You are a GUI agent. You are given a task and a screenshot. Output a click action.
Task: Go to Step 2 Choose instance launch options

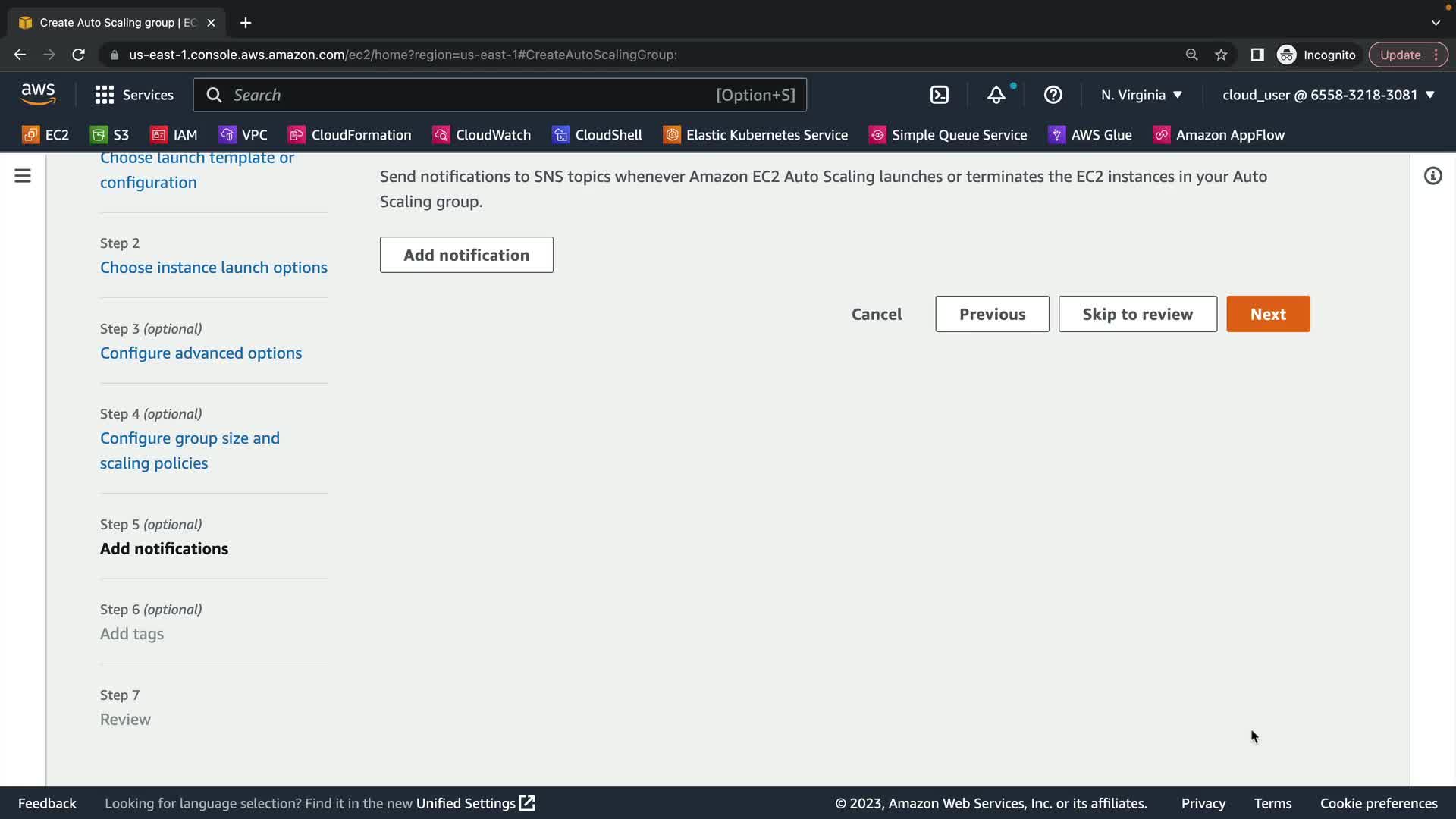(213, 268)
